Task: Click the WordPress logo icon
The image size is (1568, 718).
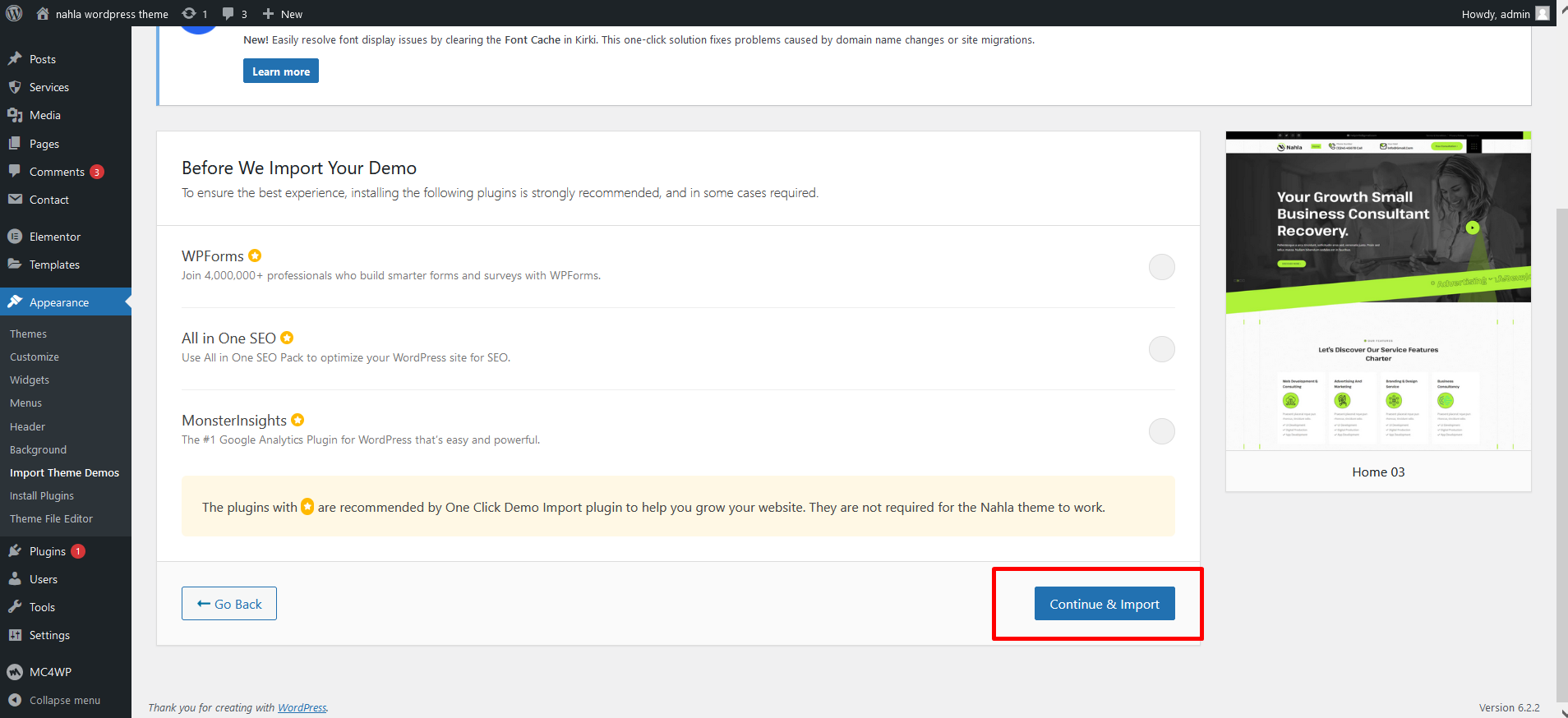Action: coord(14,14)
